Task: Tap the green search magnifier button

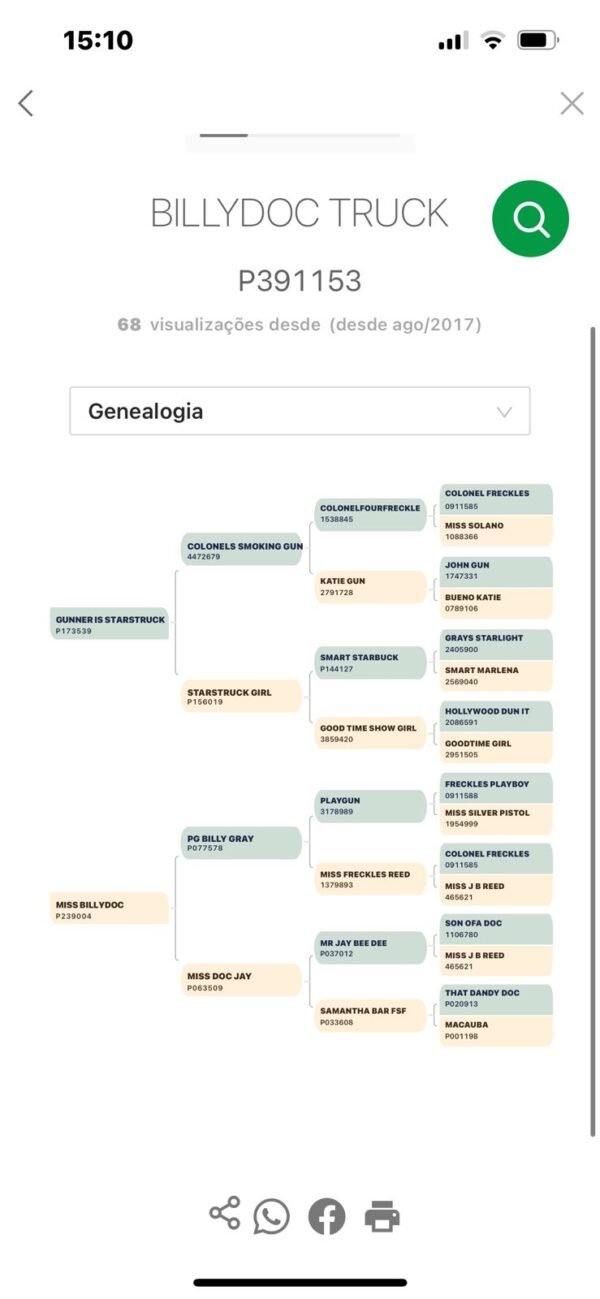Action: tap(530, 218)
